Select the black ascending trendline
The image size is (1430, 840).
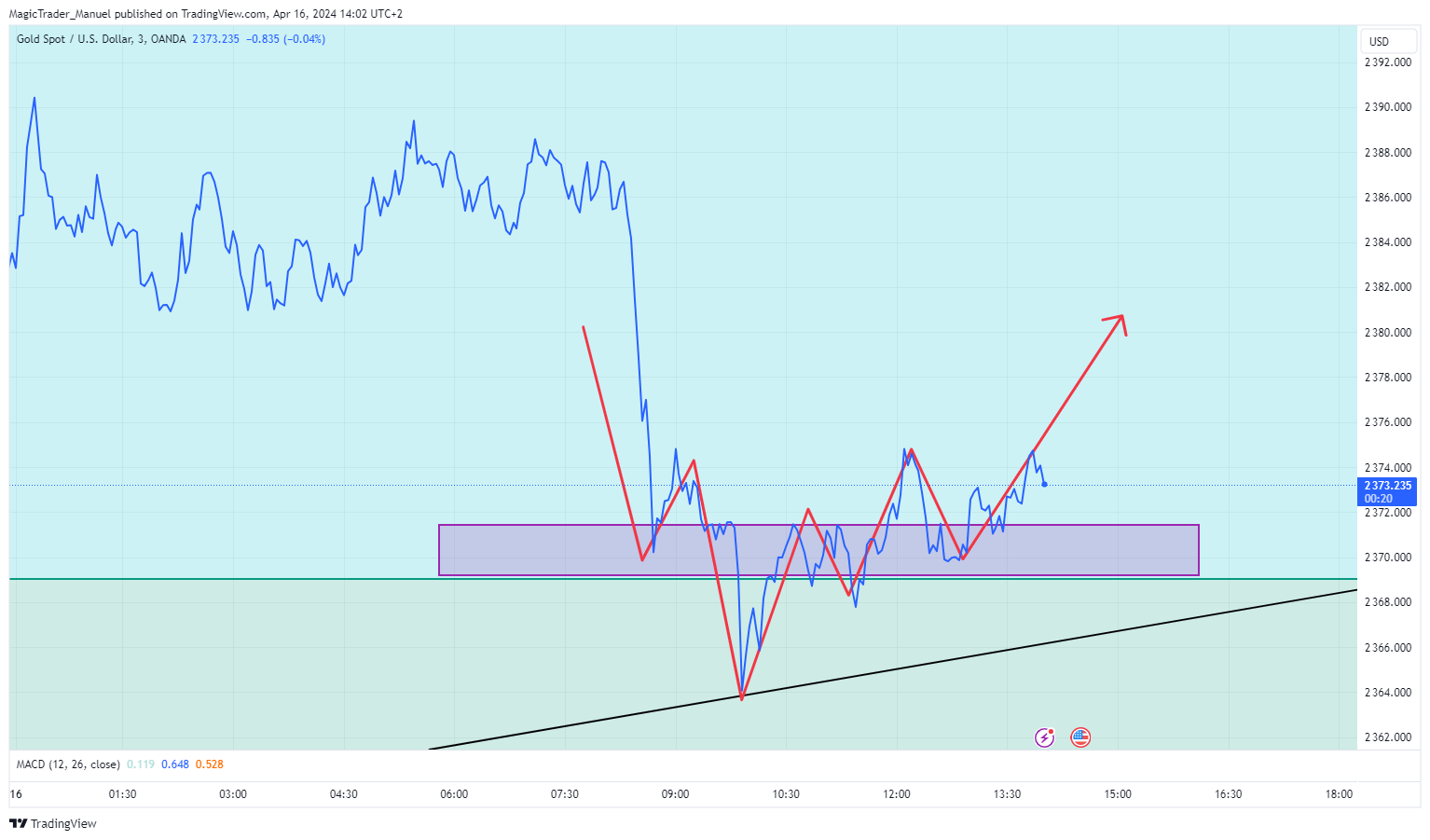pyautogui.click(x=892, y=668)
